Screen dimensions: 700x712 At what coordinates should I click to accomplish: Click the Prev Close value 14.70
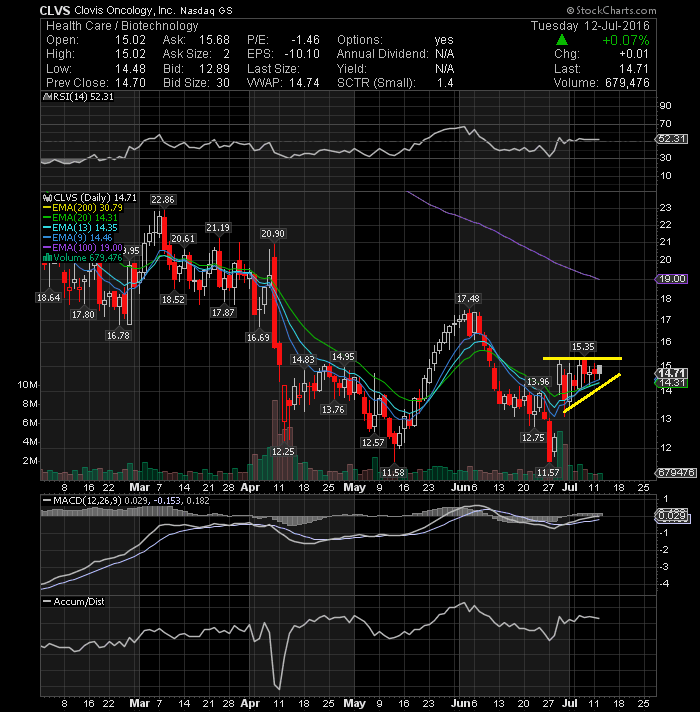click(130, 83)
